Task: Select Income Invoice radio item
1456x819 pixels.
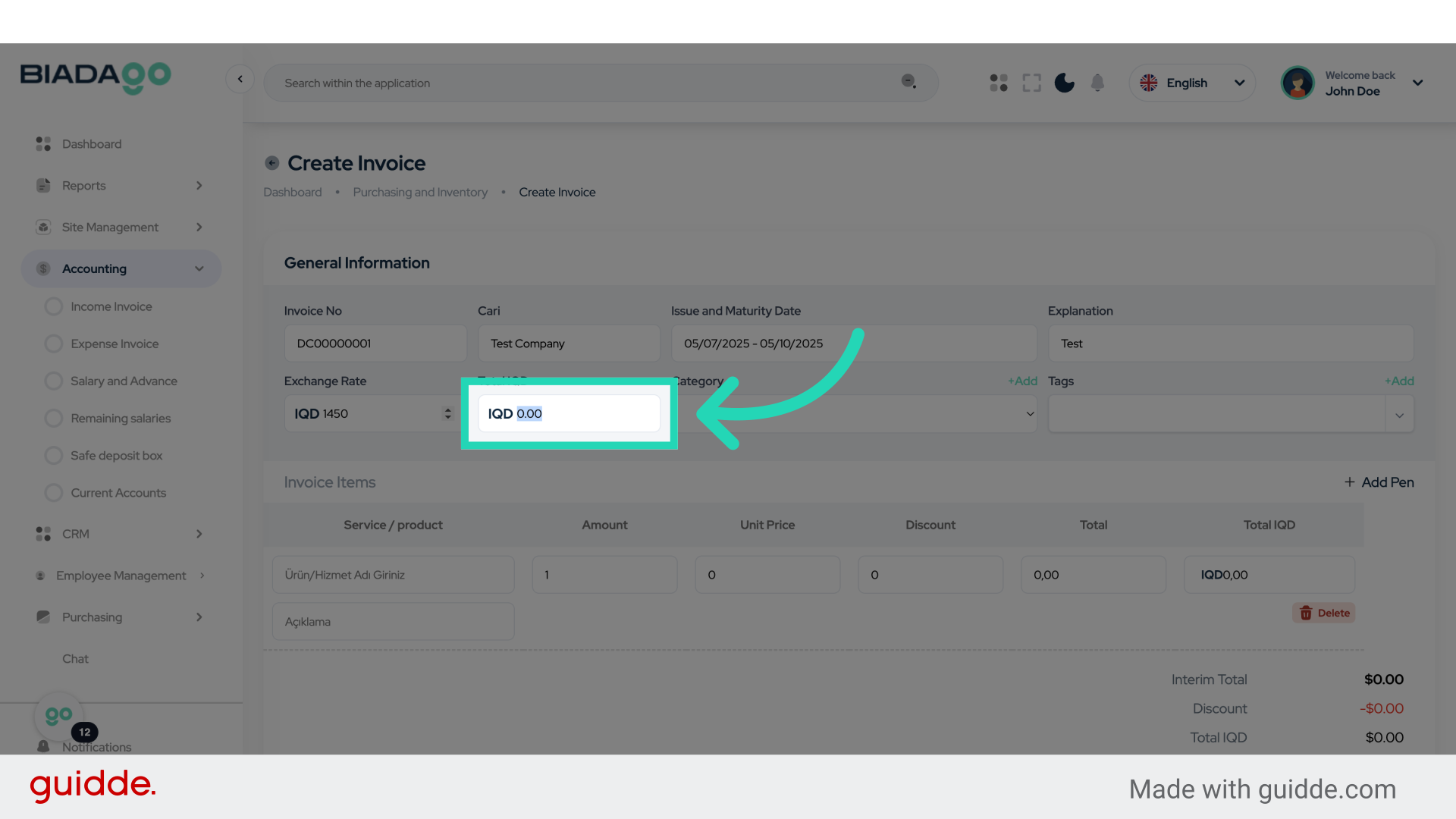Action: (x=54, y=306)
